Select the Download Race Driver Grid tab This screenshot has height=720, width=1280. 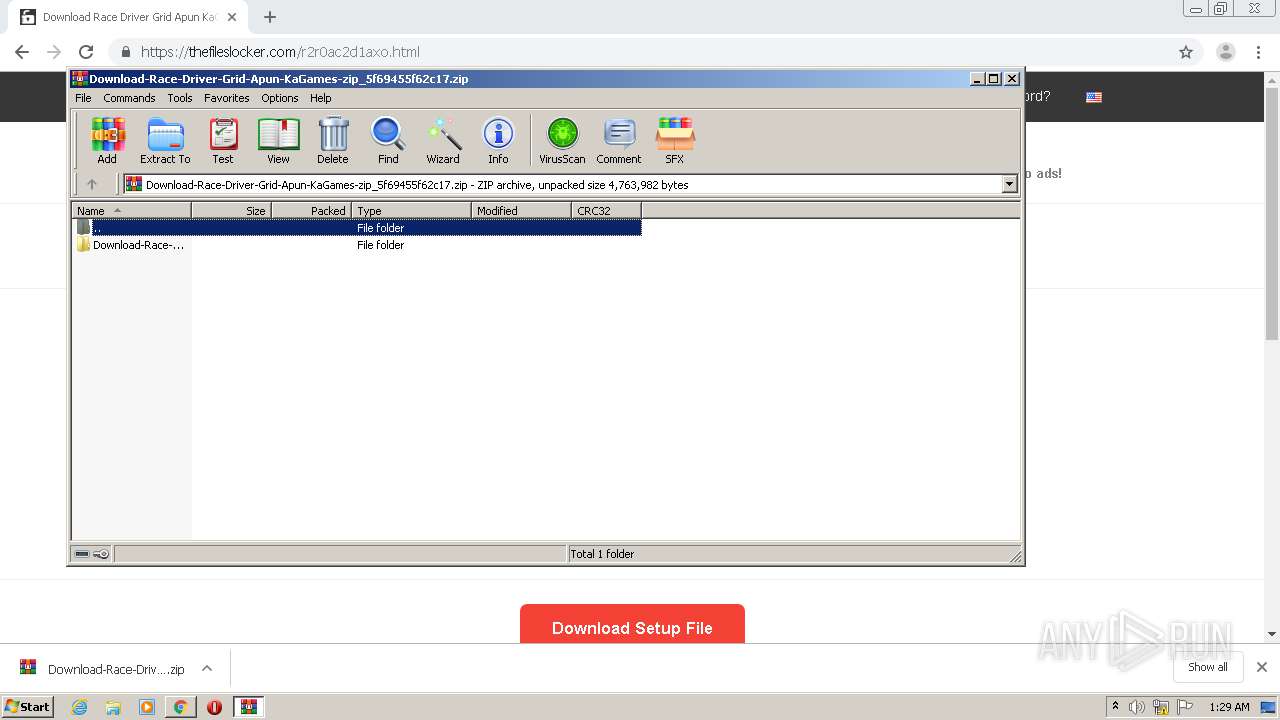pyautogui.click(x=128, y=17)
